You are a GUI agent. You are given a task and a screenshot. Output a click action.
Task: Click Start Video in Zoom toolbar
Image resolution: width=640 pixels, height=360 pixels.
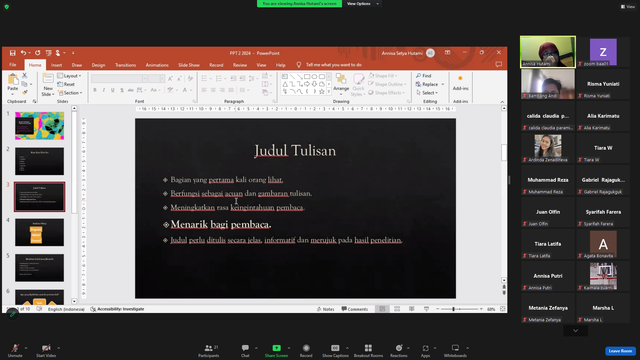[x=46, y=350]
